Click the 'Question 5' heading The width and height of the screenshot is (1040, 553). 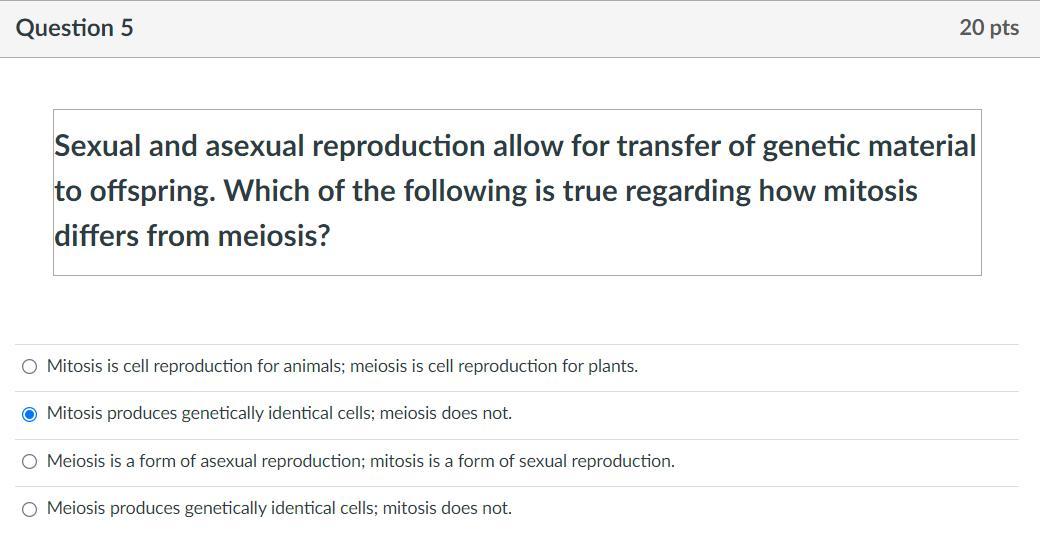pyautogui.click(x=74, y=28)
